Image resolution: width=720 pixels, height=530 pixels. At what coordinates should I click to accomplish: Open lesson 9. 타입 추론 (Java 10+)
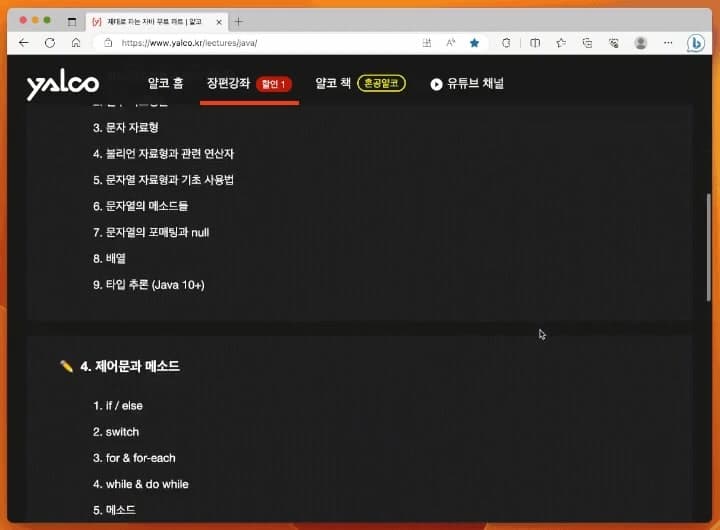[149, 285]
